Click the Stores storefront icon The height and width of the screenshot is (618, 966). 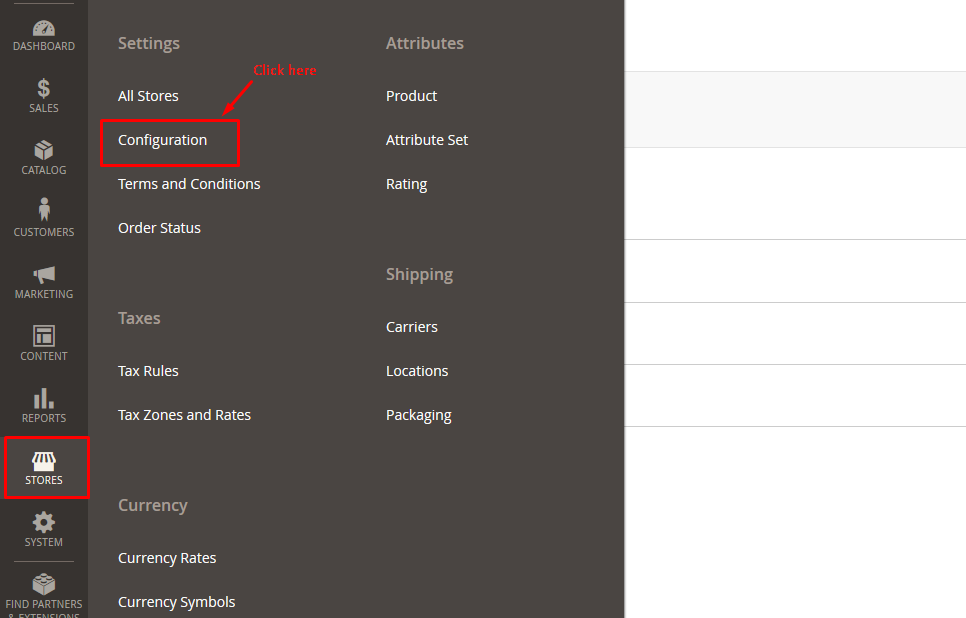44,461
